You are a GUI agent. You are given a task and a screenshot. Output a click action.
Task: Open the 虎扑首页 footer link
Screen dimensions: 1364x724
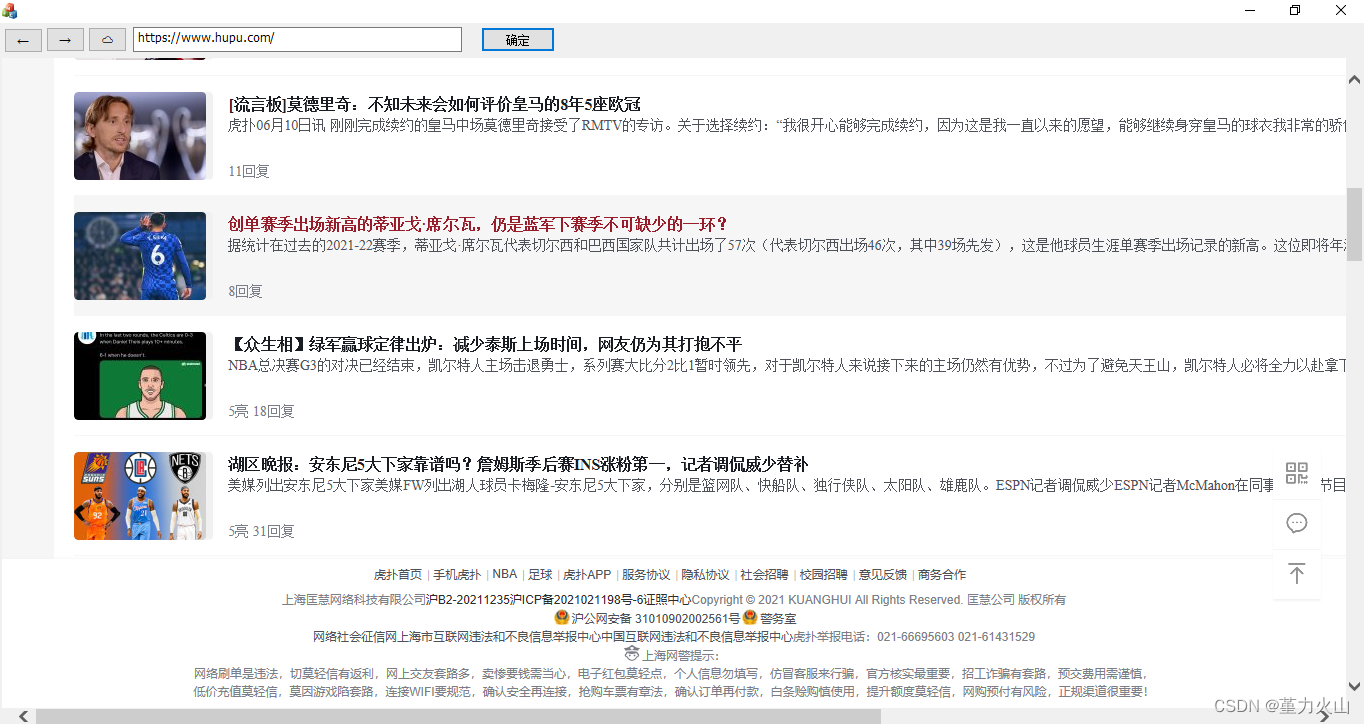point(398,575)
